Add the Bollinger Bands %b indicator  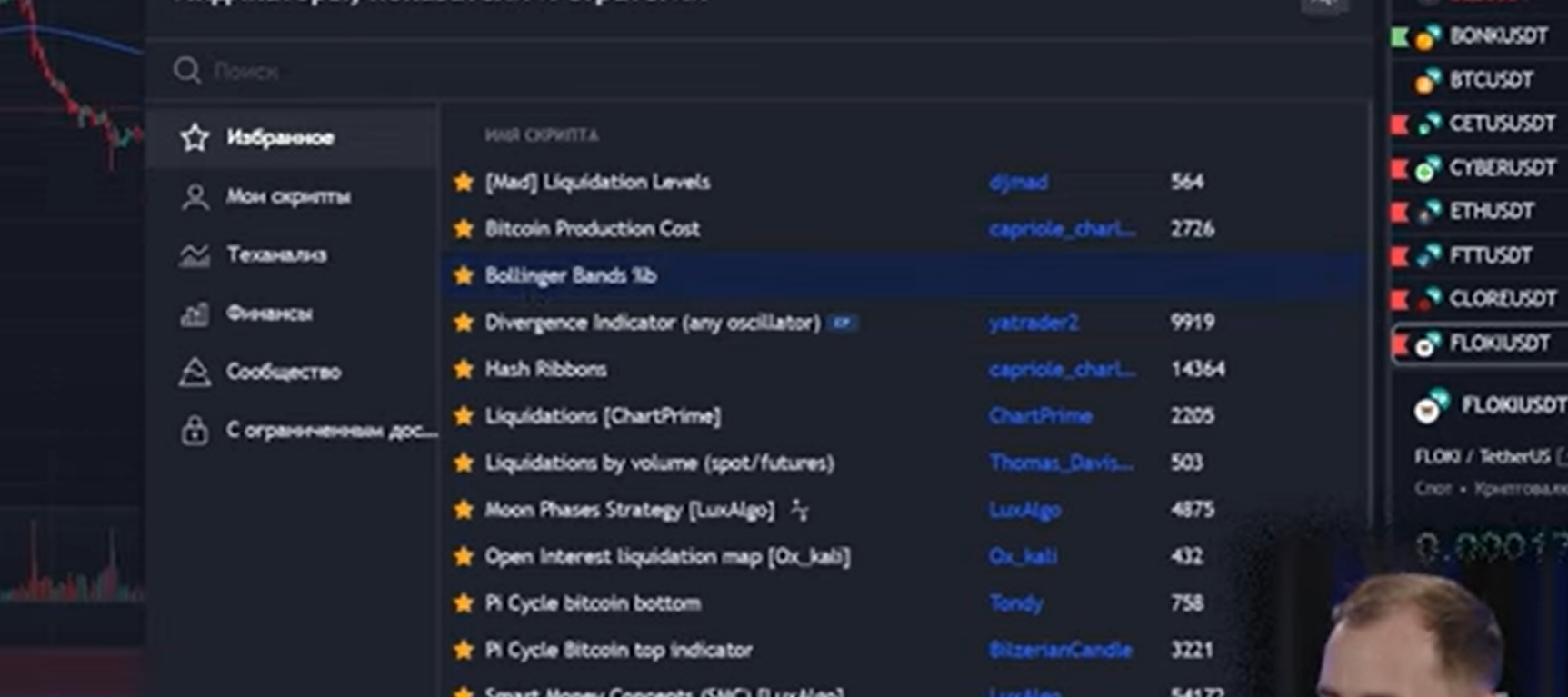(x=571, y=275)
